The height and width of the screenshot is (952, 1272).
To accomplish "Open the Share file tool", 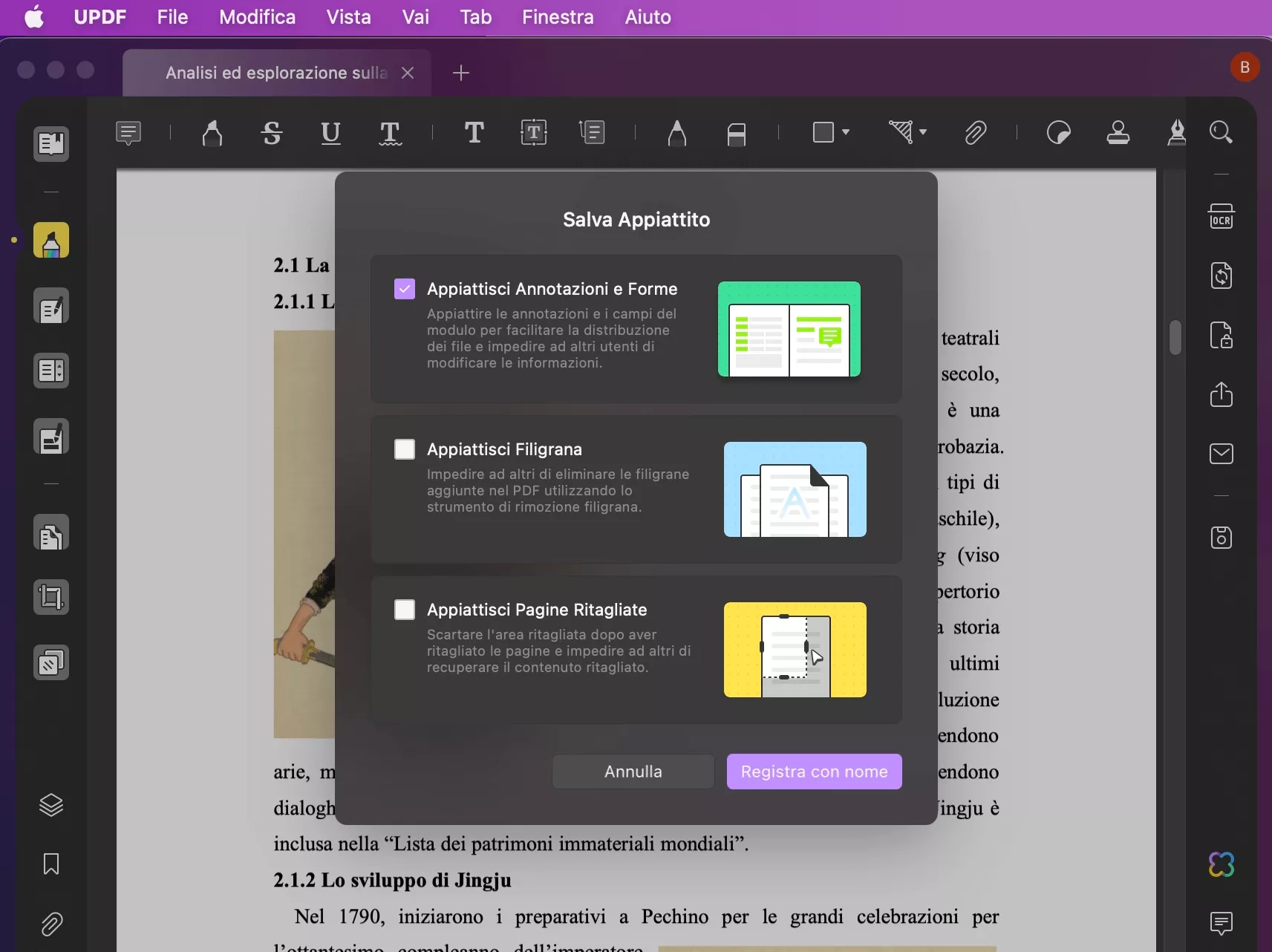I will (1222, 394).
